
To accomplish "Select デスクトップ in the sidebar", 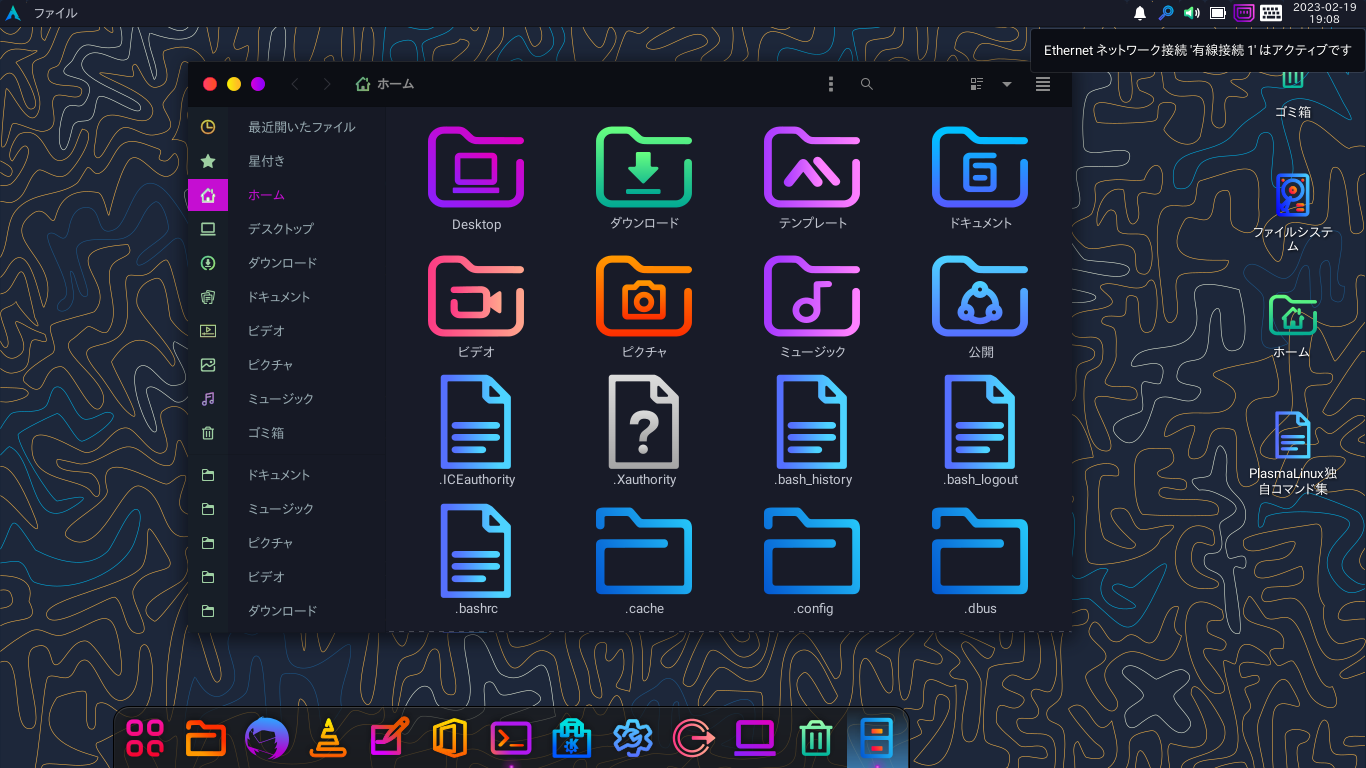I will [x=281, y=229].
